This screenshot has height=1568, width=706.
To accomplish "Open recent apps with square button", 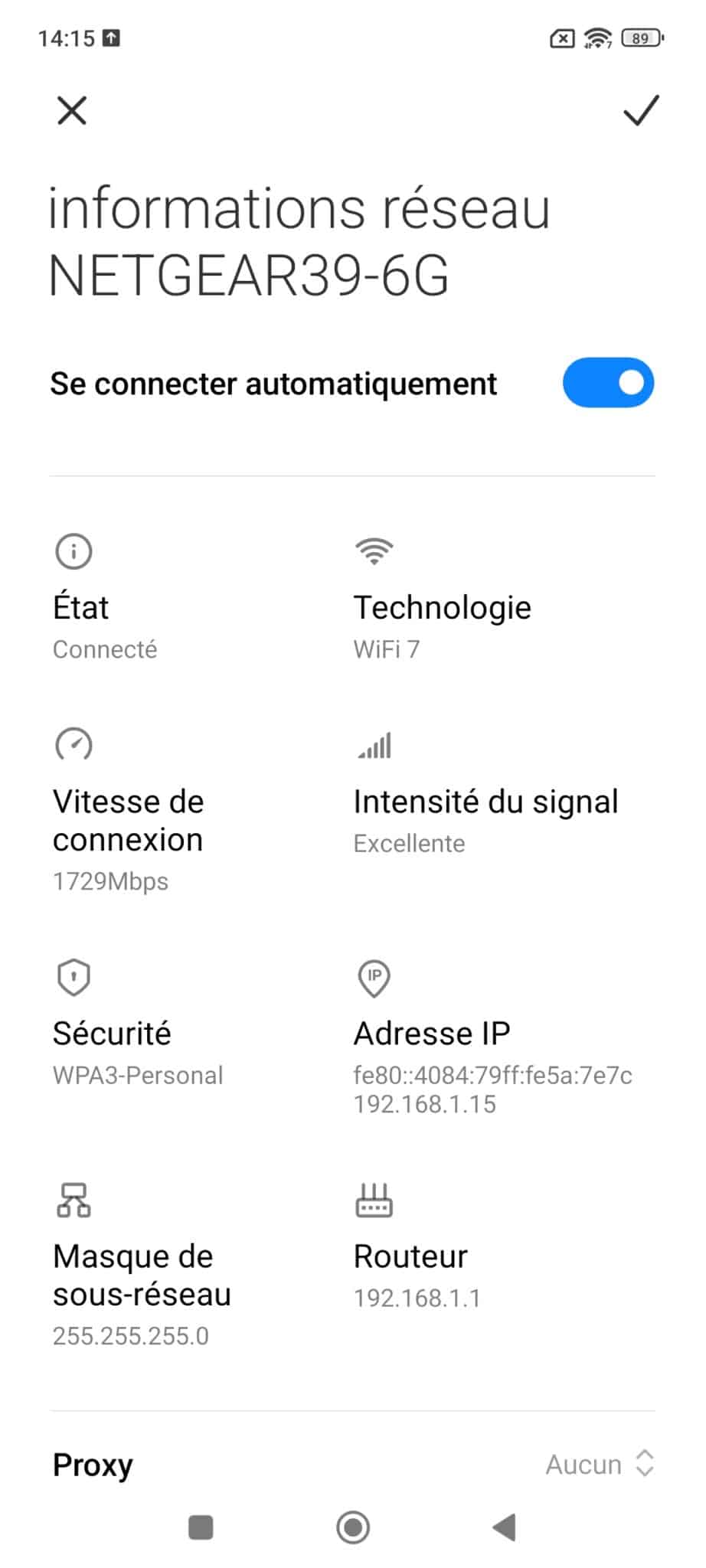I will (x=201, y=1527).
